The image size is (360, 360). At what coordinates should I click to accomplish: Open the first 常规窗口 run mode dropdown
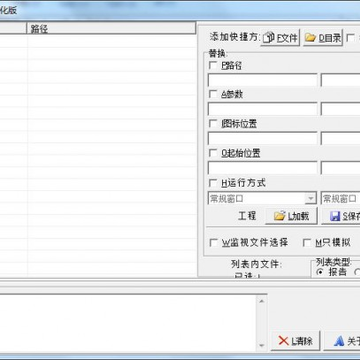tap(262, 199)
